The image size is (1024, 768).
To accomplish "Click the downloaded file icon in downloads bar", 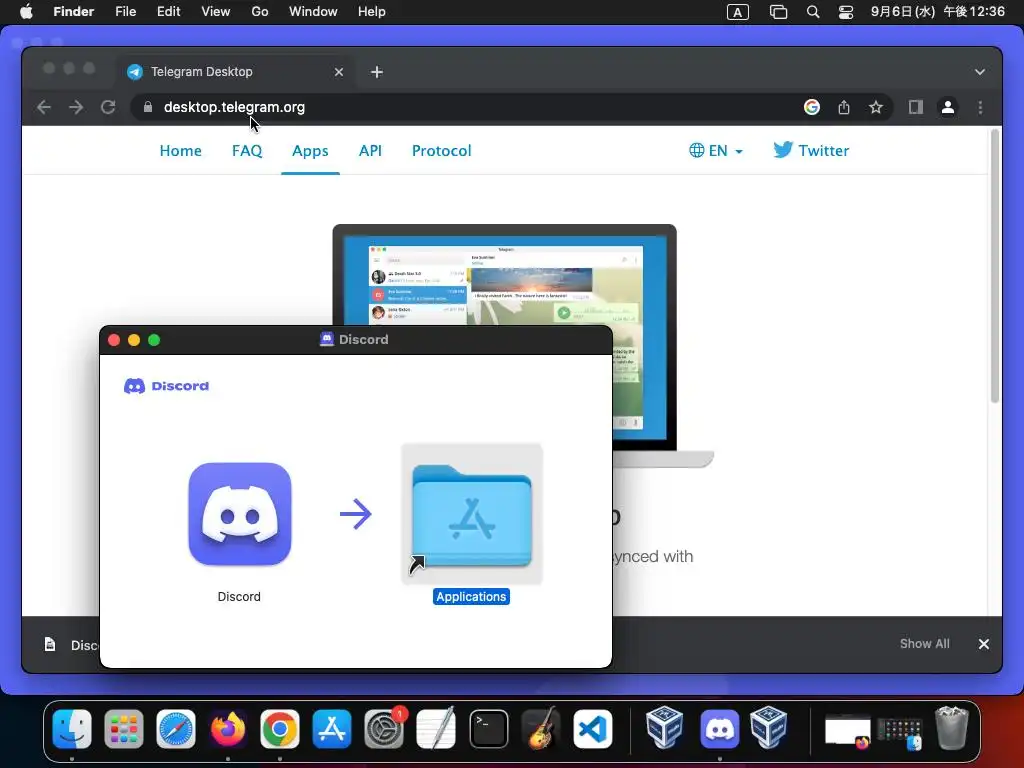I will [50, 645].
